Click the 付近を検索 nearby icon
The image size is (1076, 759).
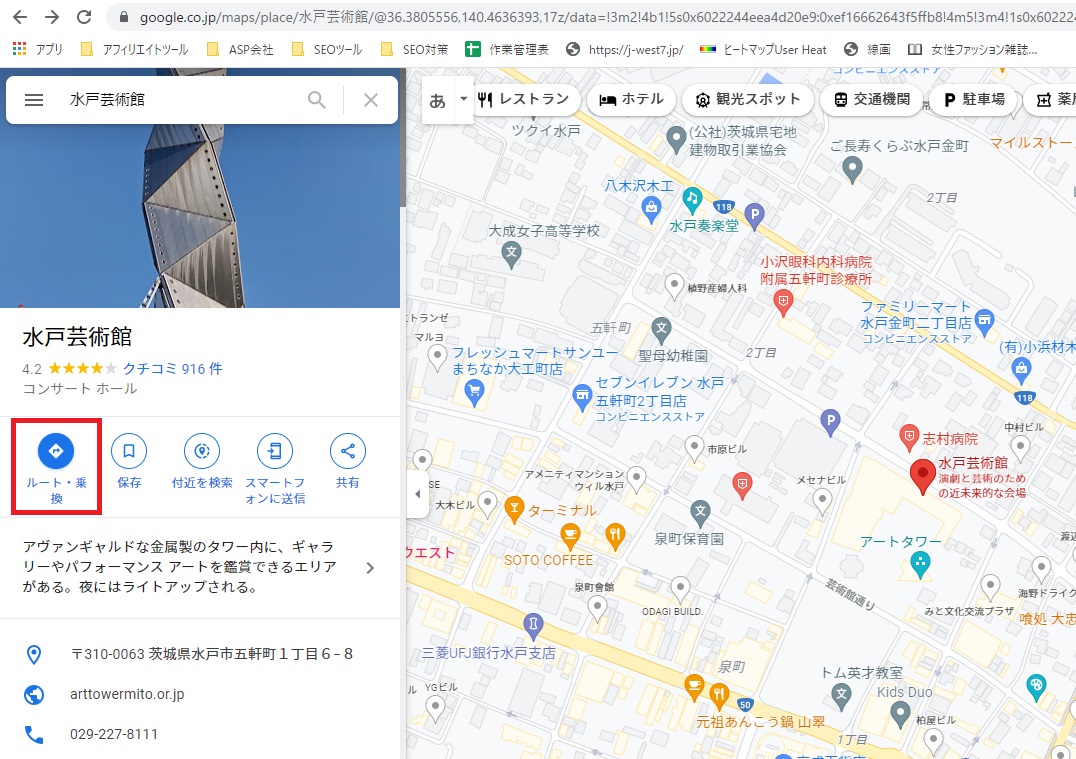[x=202, y=451]
